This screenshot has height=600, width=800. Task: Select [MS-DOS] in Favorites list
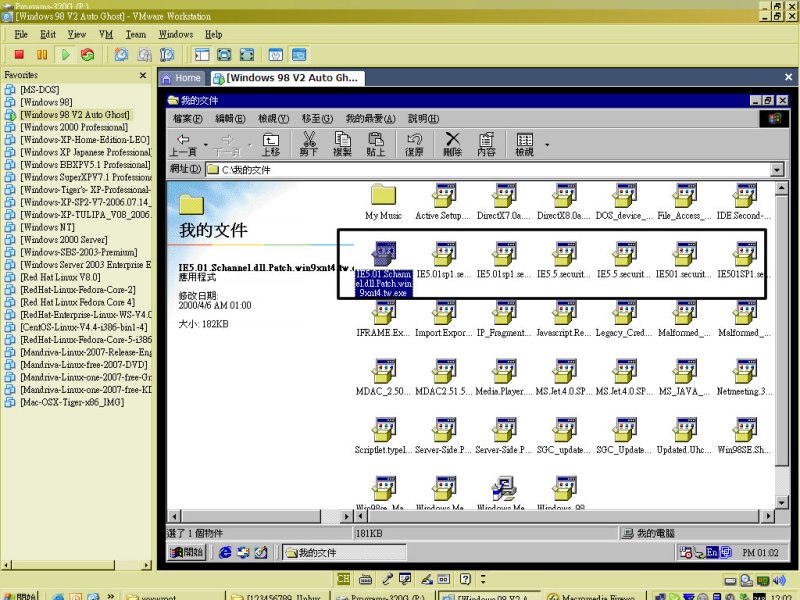(x=40, y=90)
